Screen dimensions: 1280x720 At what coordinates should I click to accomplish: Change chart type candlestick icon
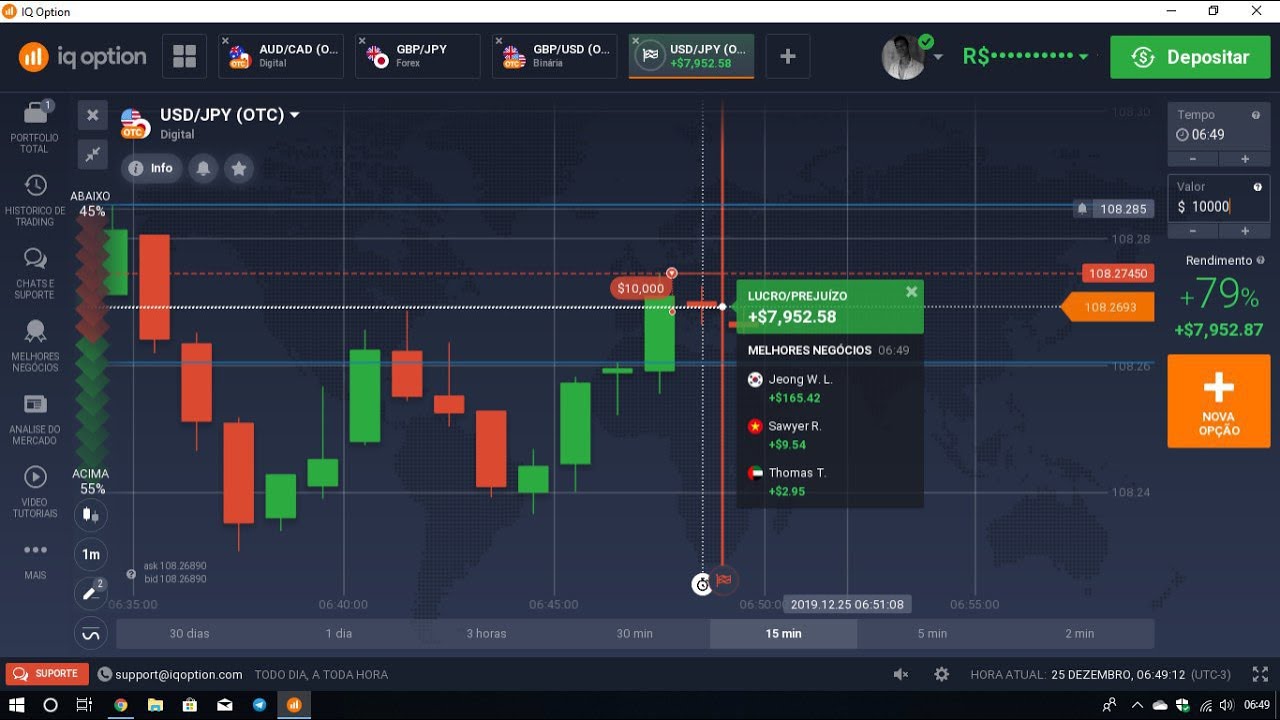tap(91, 515)
